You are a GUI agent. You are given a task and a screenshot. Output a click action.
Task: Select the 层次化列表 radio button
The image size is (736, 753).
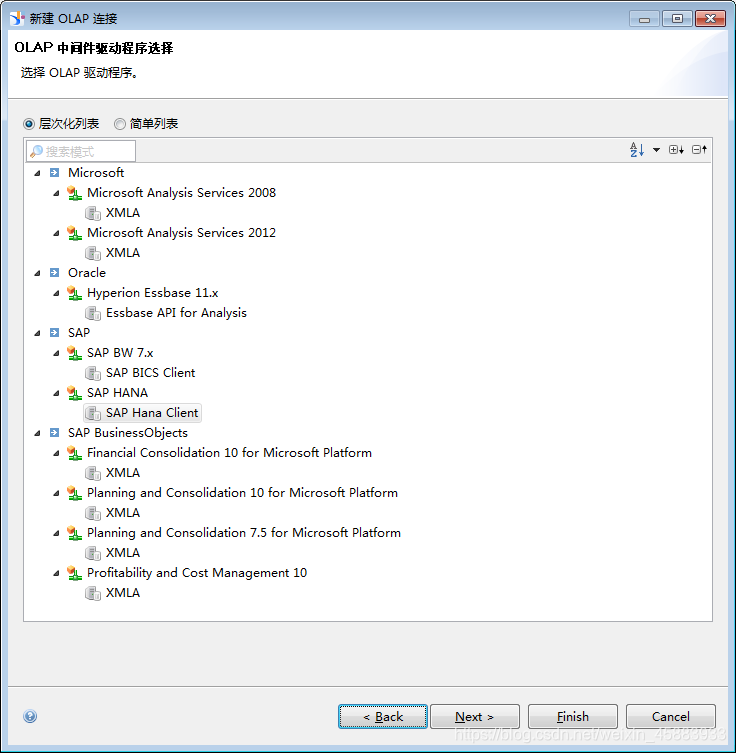[29, 124]
